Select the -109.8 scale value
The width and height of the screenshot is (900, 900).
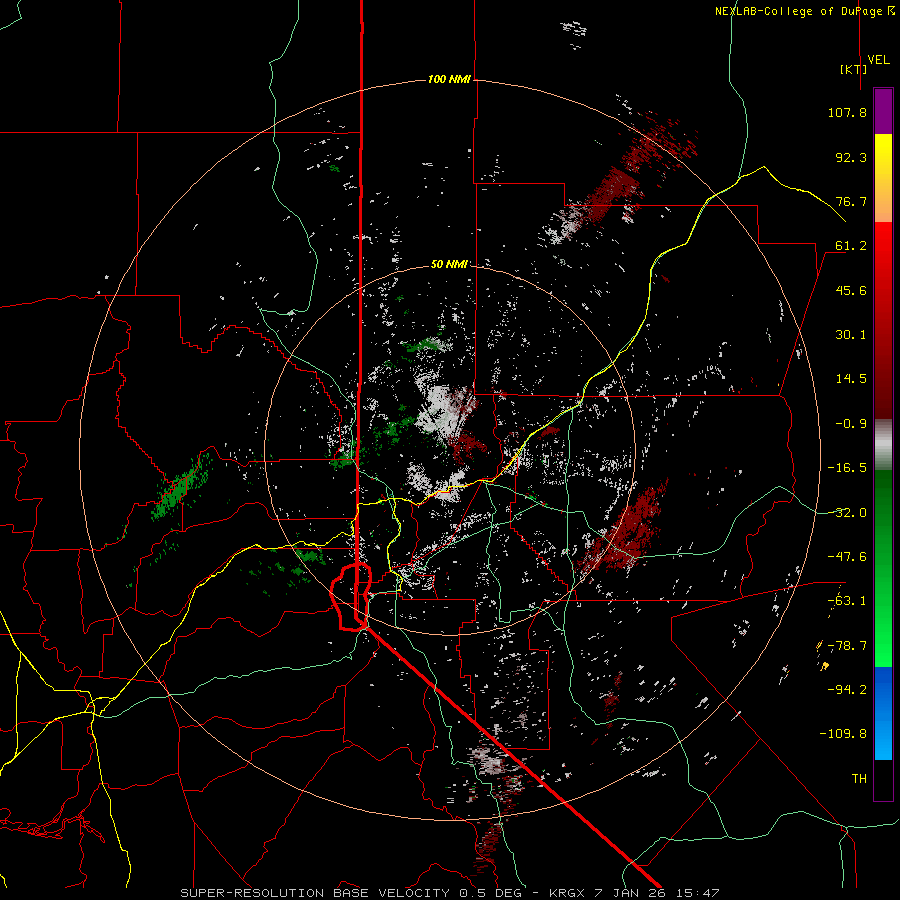[x=843, y=734]
